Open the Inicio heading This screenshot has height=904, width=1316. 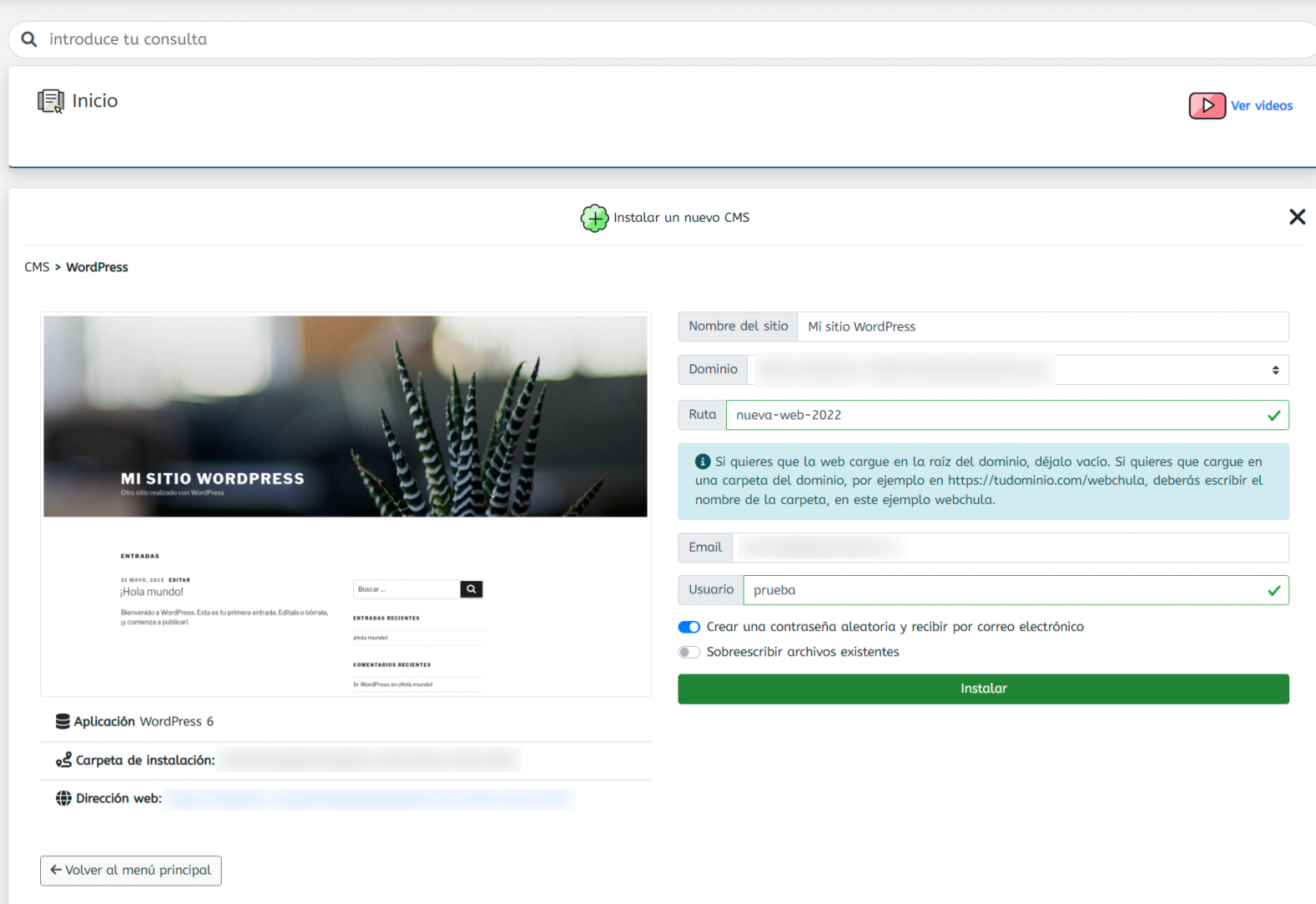click(x=95, y=100)
